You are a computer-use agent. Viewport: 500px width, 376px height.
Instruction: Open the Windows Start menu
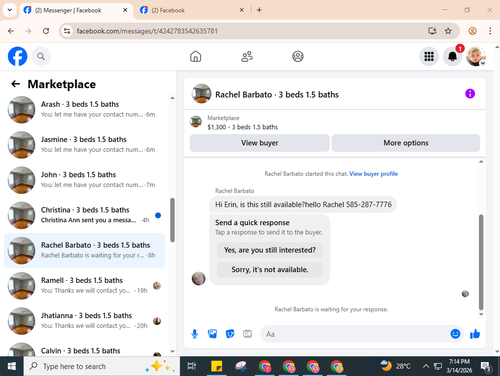coord(12,366)
